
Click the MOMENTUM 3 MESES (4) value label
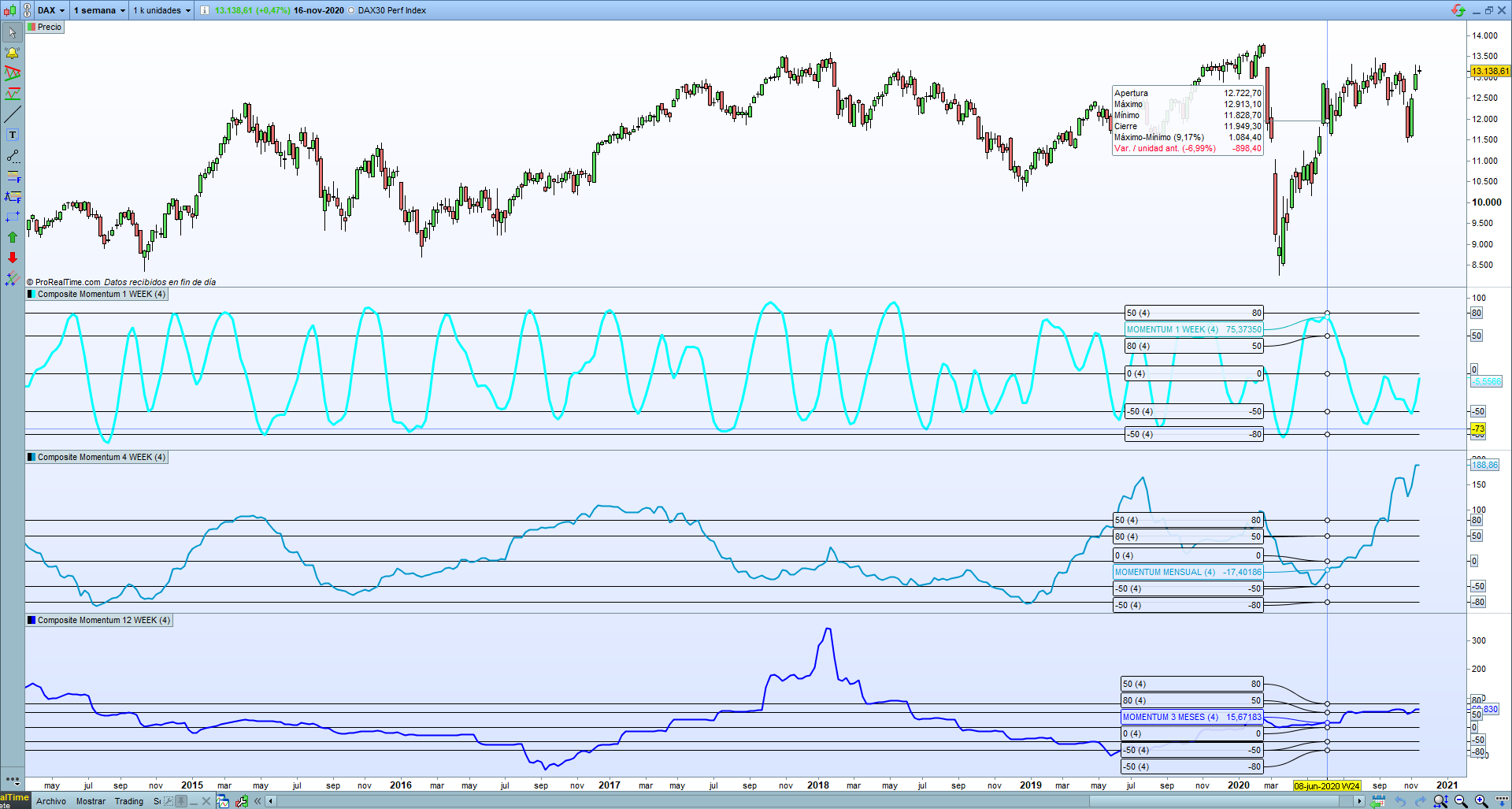(x=1192, y=717)
